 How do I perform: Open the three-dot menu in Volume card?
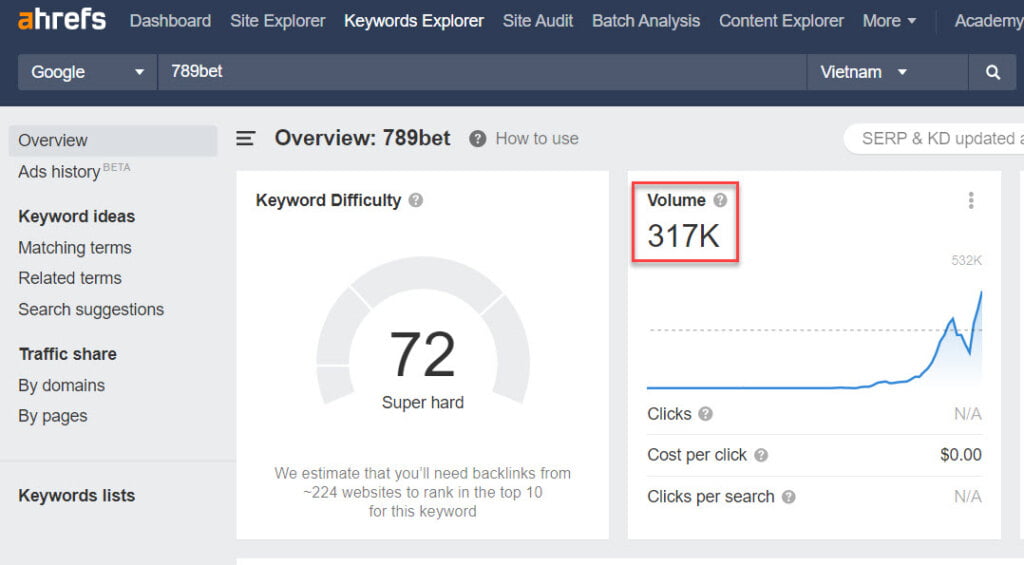[970, 201]
